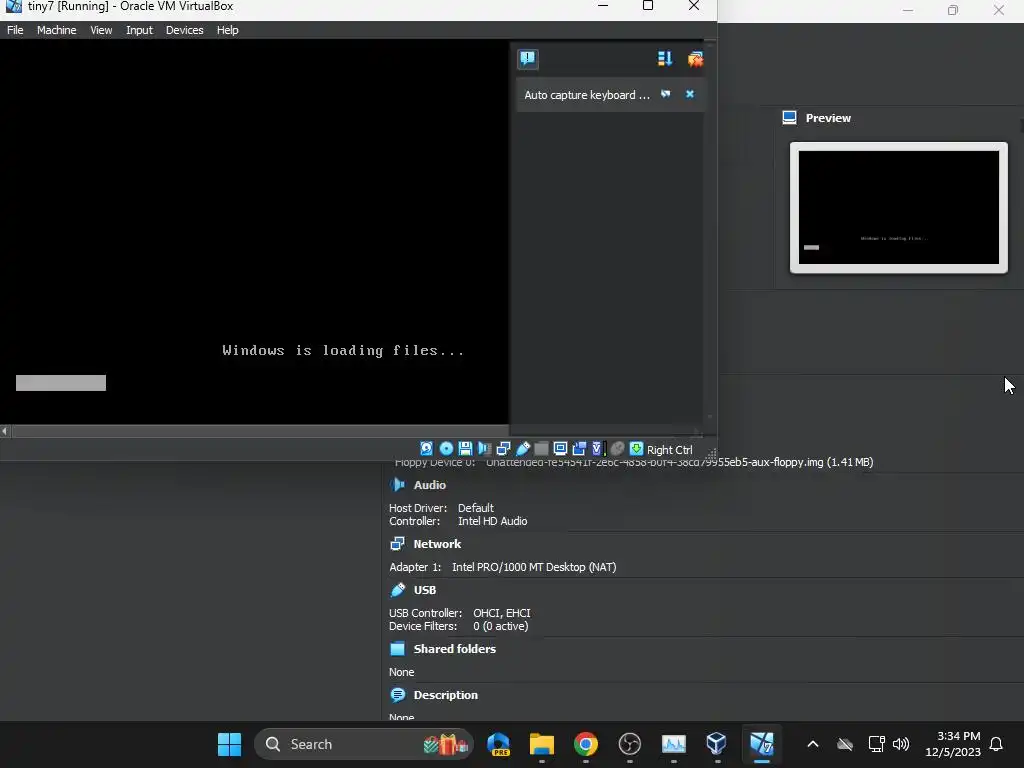Open the File menu

pos(15,30)
